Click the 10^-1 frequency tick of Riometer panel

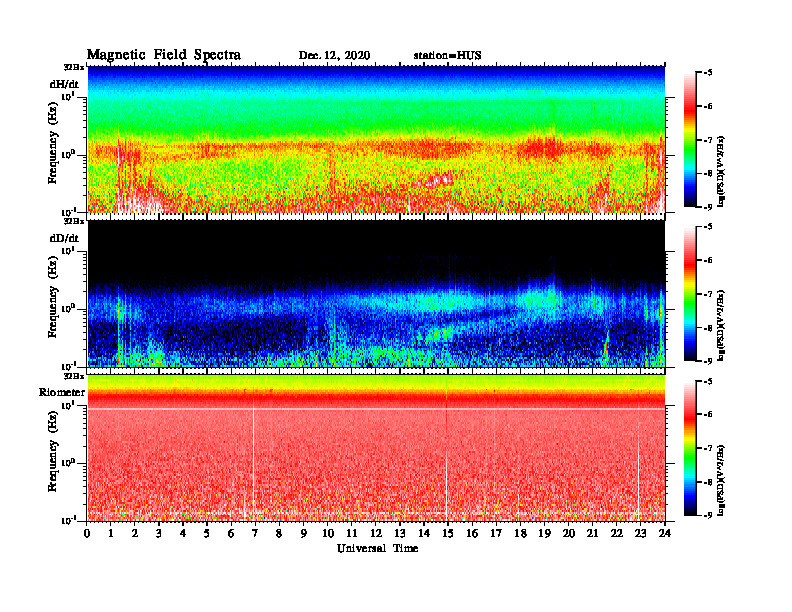69,519
